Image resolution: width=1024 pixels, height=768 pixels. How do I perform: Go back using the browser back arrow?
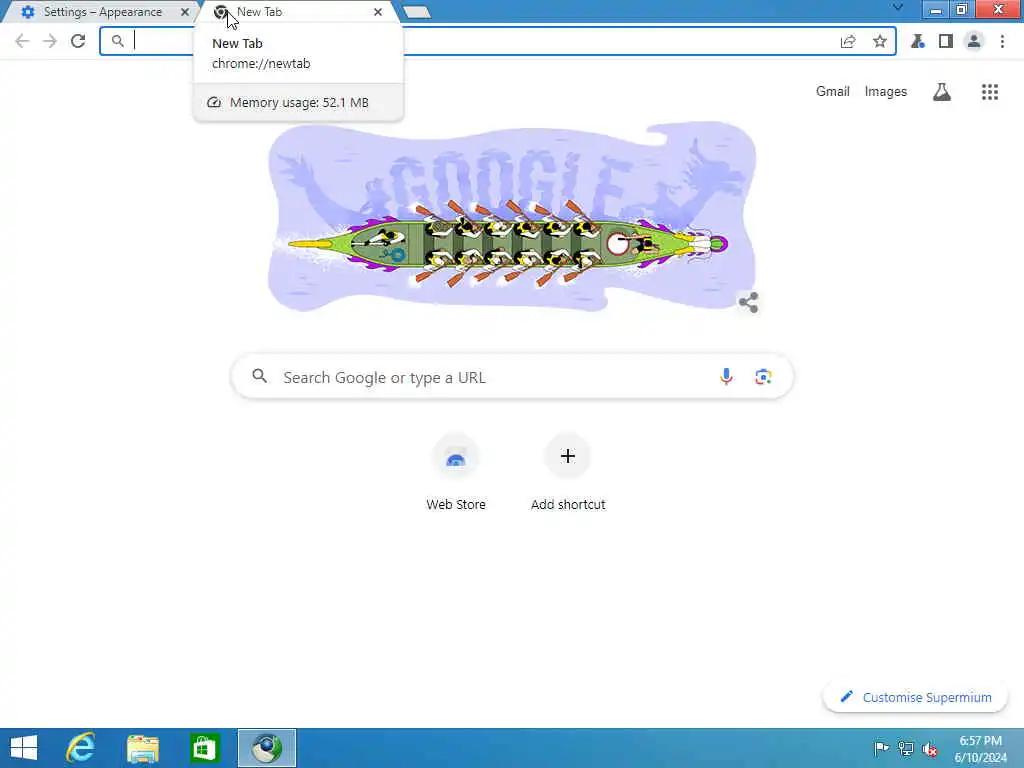pos(22,41)
